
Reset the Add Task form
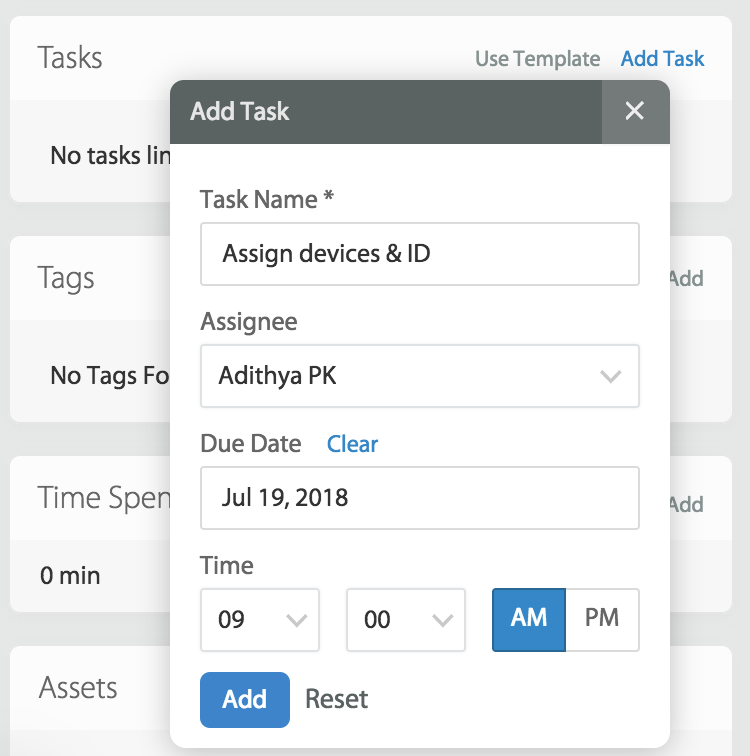(x=336, y=699)
